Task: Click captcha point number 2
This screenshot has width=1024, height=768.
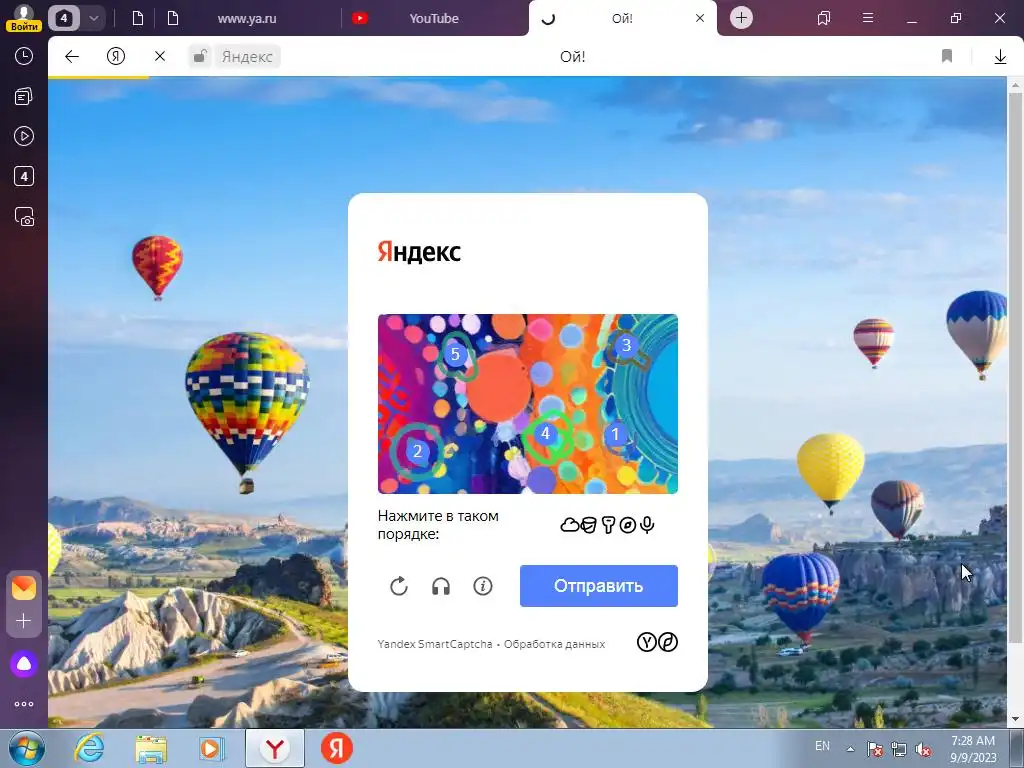Action: [x=417, y=451]
